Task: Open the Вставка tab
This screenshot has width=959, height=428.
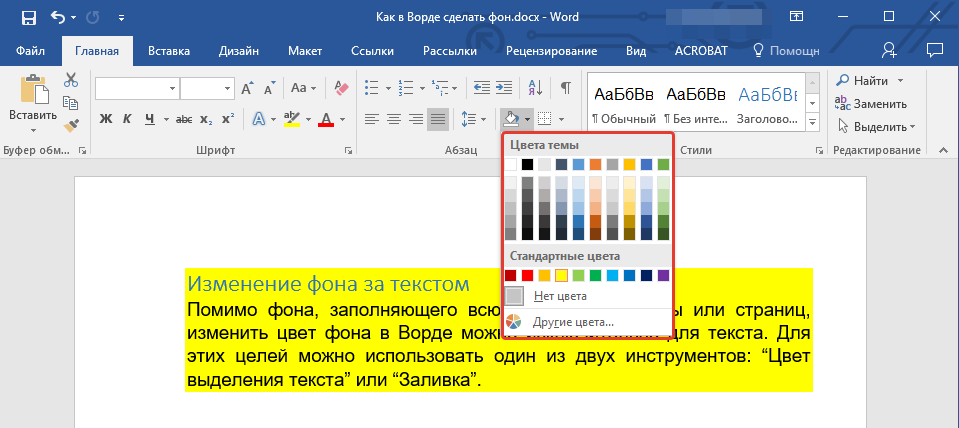Action: pos(169,50)
